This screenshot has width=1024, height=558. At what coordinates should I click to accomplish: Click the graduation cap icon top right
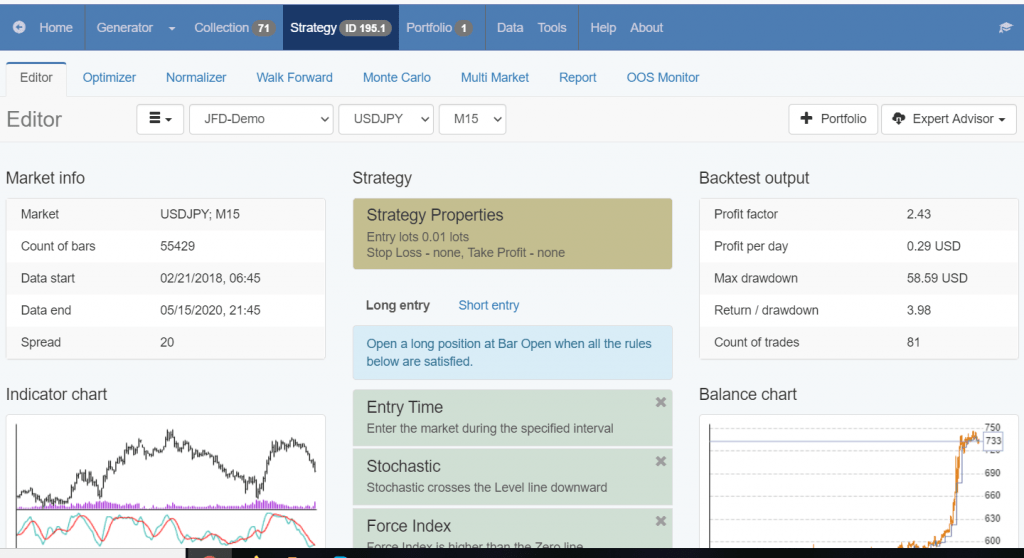[x=1005, y=28]
